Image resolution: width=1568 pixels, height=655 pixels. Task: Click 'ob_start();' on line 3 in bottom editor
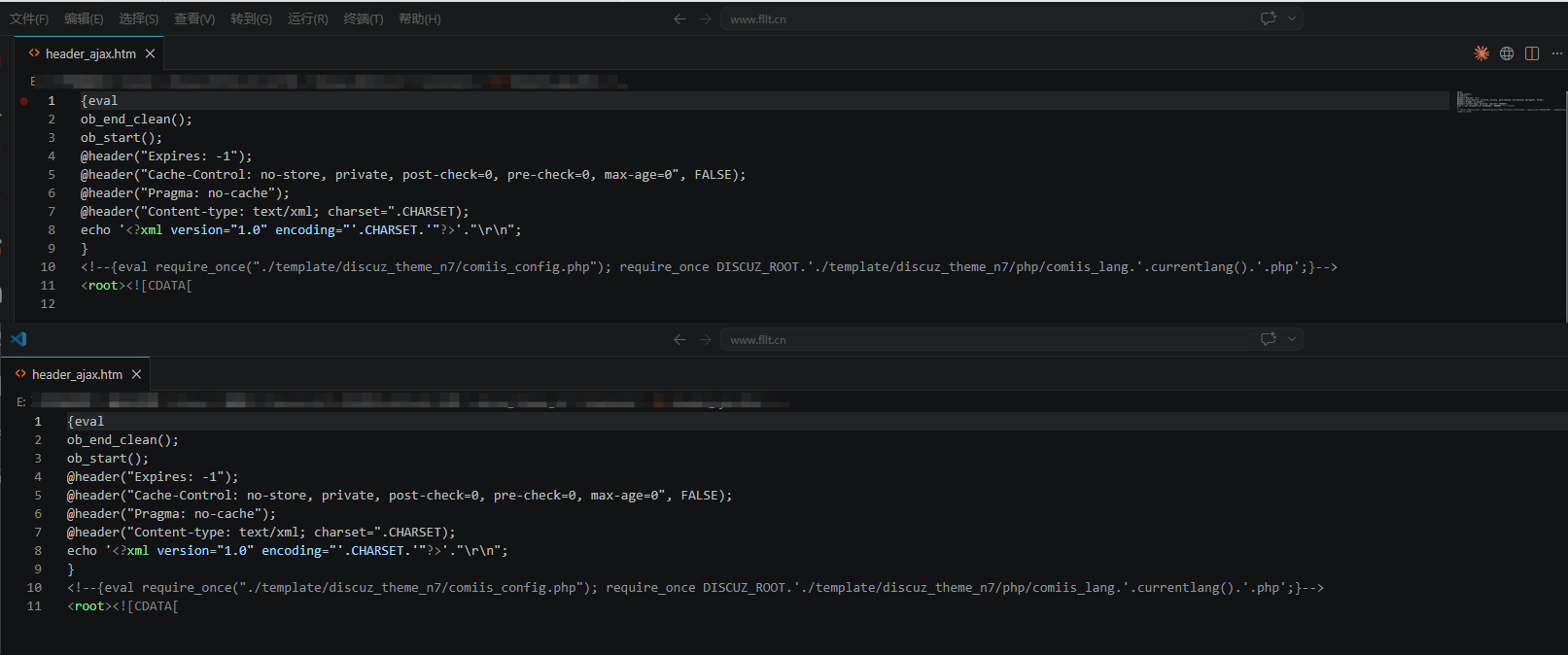pos(108,459)
